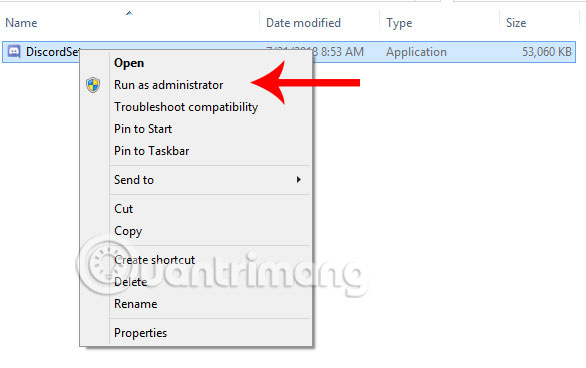Image resolution: width=586 pixels, height=368 pixels.
Task: Click the Discord application file icon
Action: (14, 52)
